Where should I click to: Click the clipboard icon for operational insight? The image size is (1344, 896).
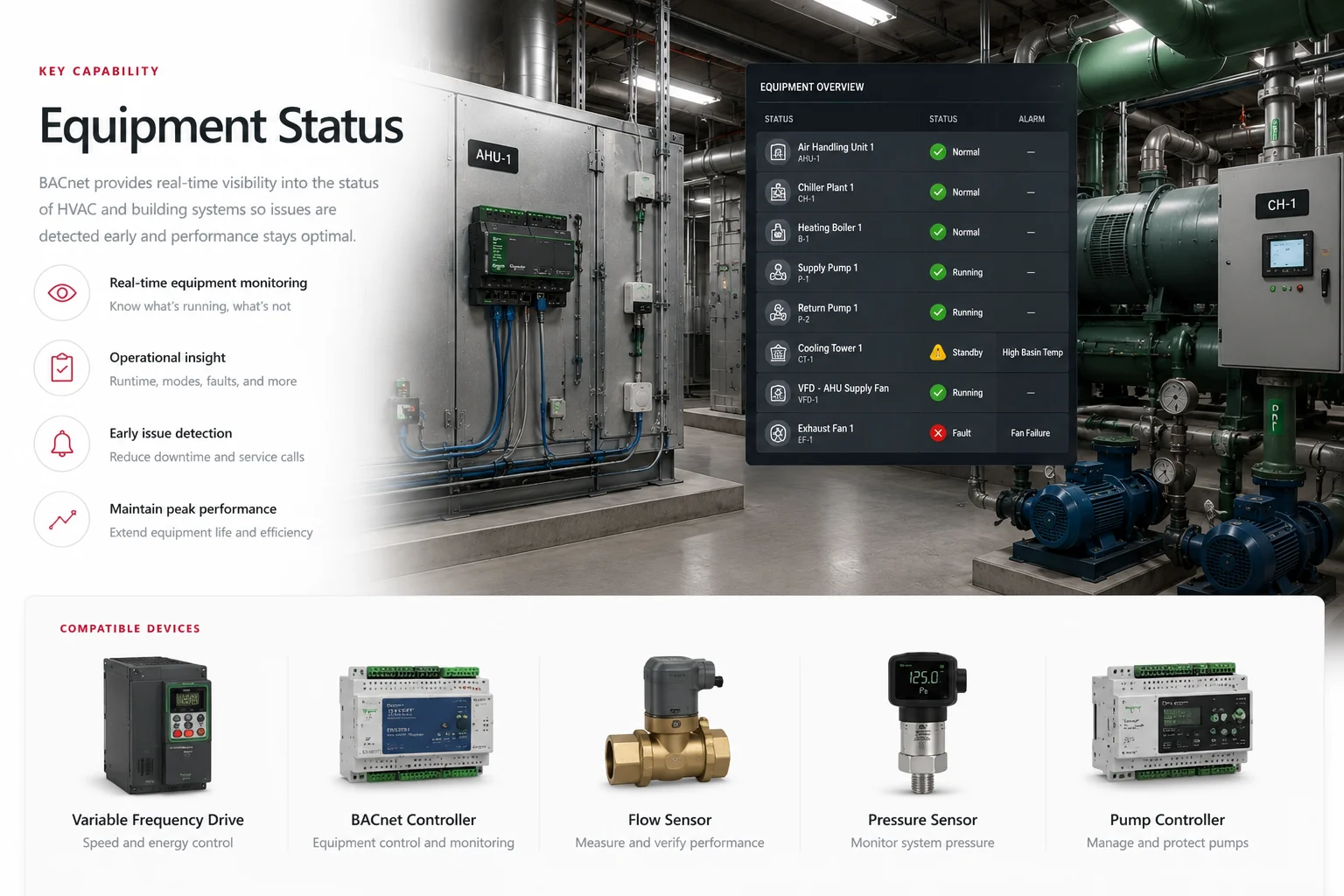(62, 368)
